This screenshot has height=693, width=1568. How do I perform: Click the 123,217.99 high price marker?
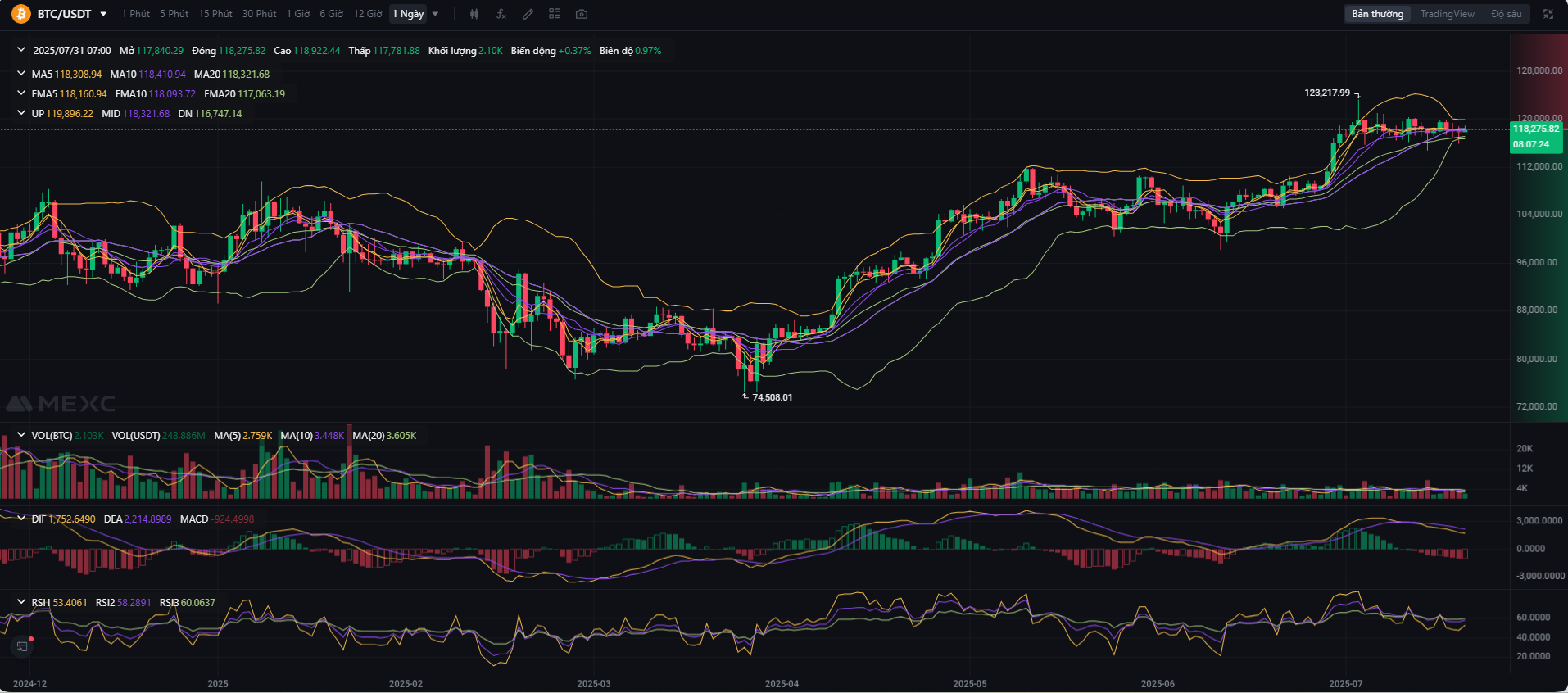point(1327,93)
